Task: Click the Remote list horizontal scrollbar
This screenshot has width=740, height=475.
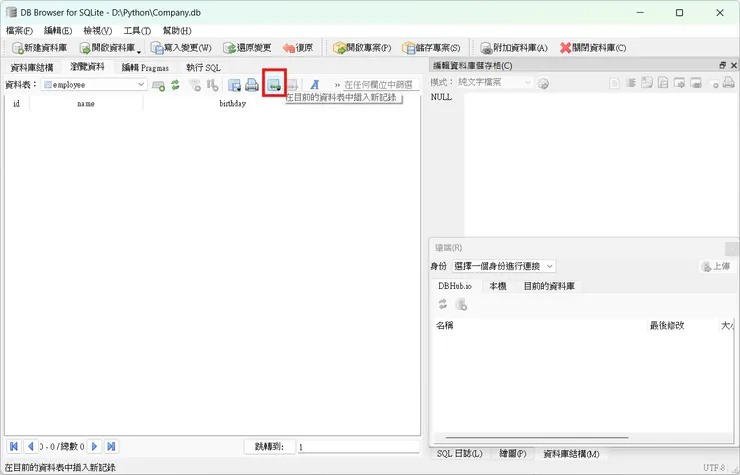Action: coord(537,438)
